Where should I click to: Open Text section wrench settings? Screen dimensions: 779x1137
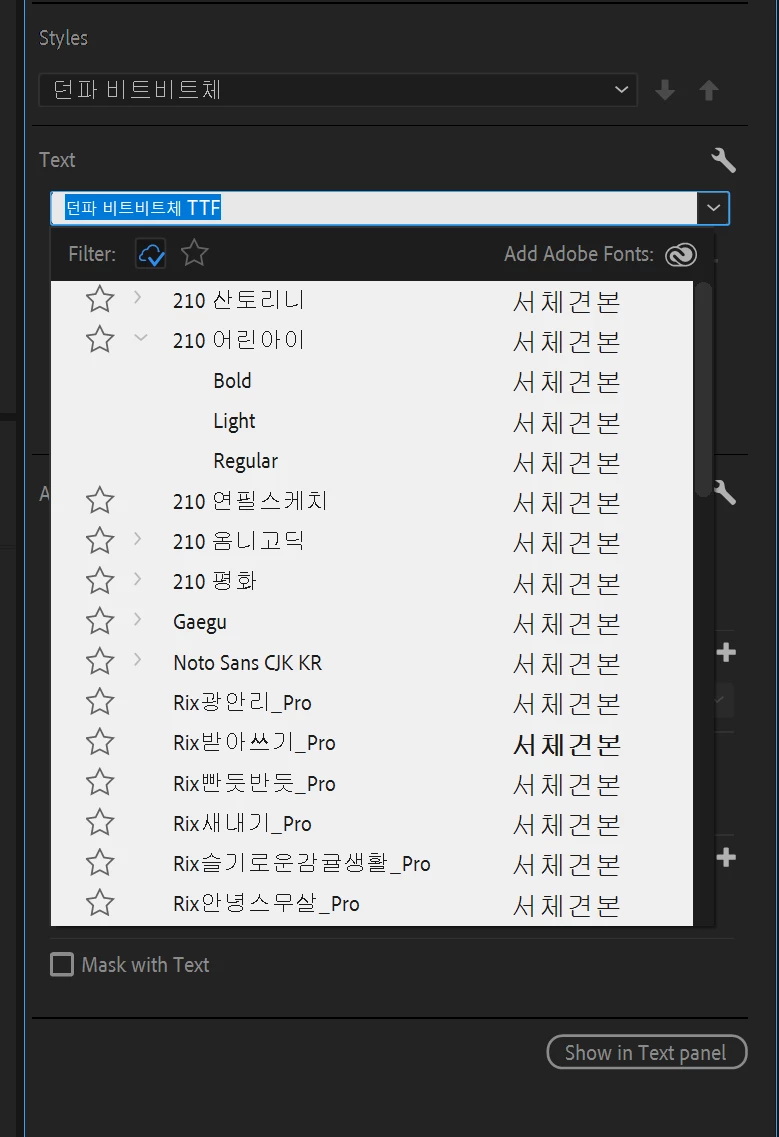click(x=723, y=160)
